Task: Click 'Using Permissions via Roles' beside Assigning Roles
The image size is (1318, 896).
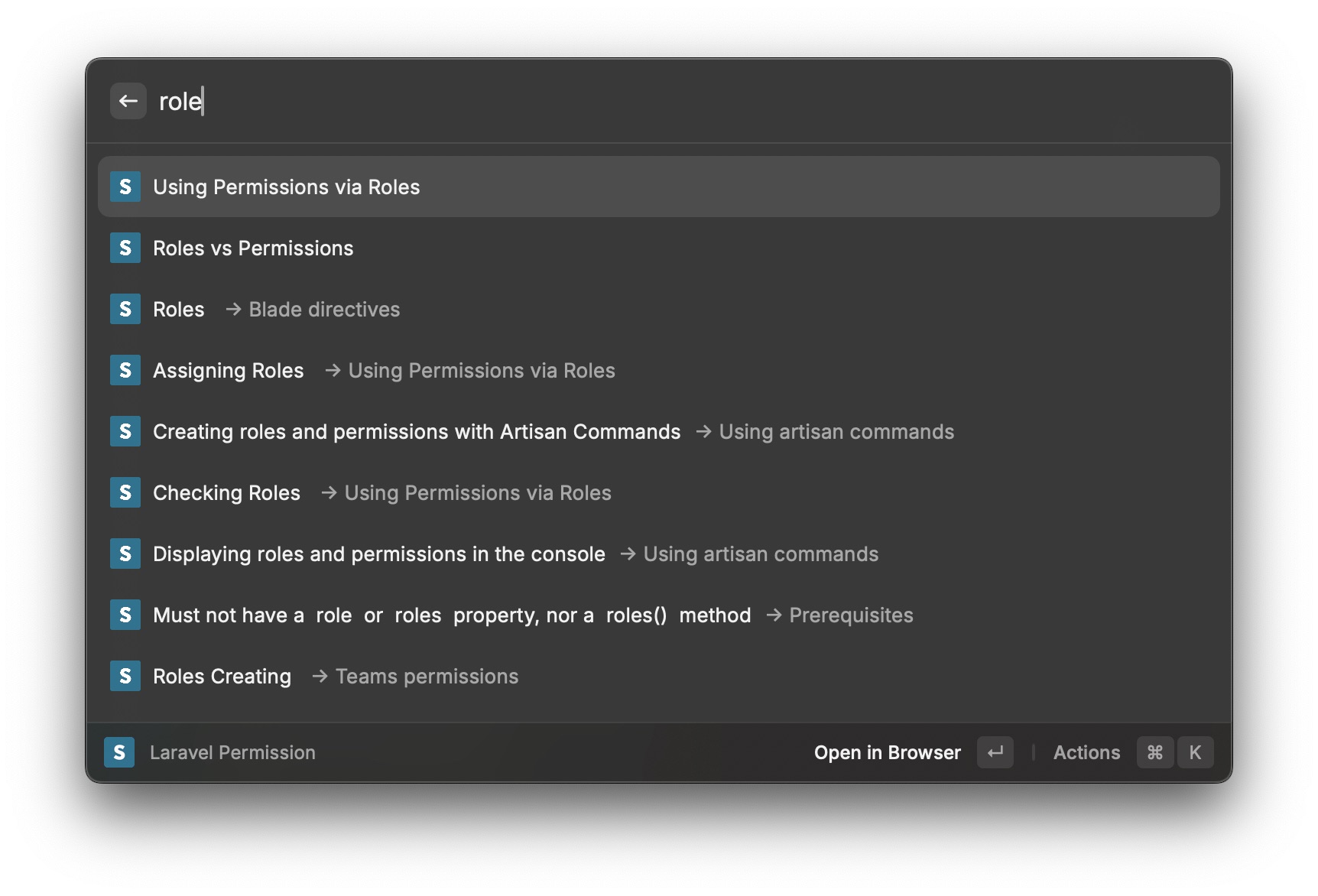Action: (x=482, y=370)
